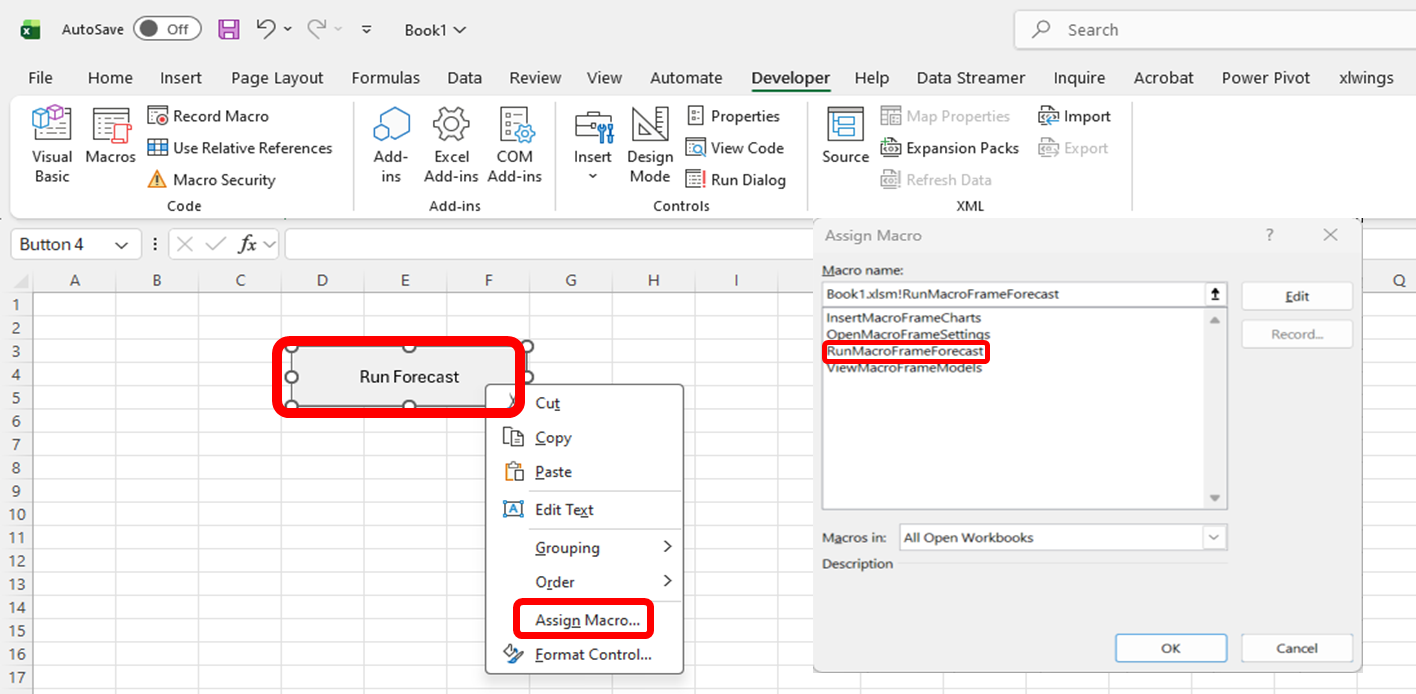
Task: Choose Copy from the context menu
Action: click(x=584, y=437)
